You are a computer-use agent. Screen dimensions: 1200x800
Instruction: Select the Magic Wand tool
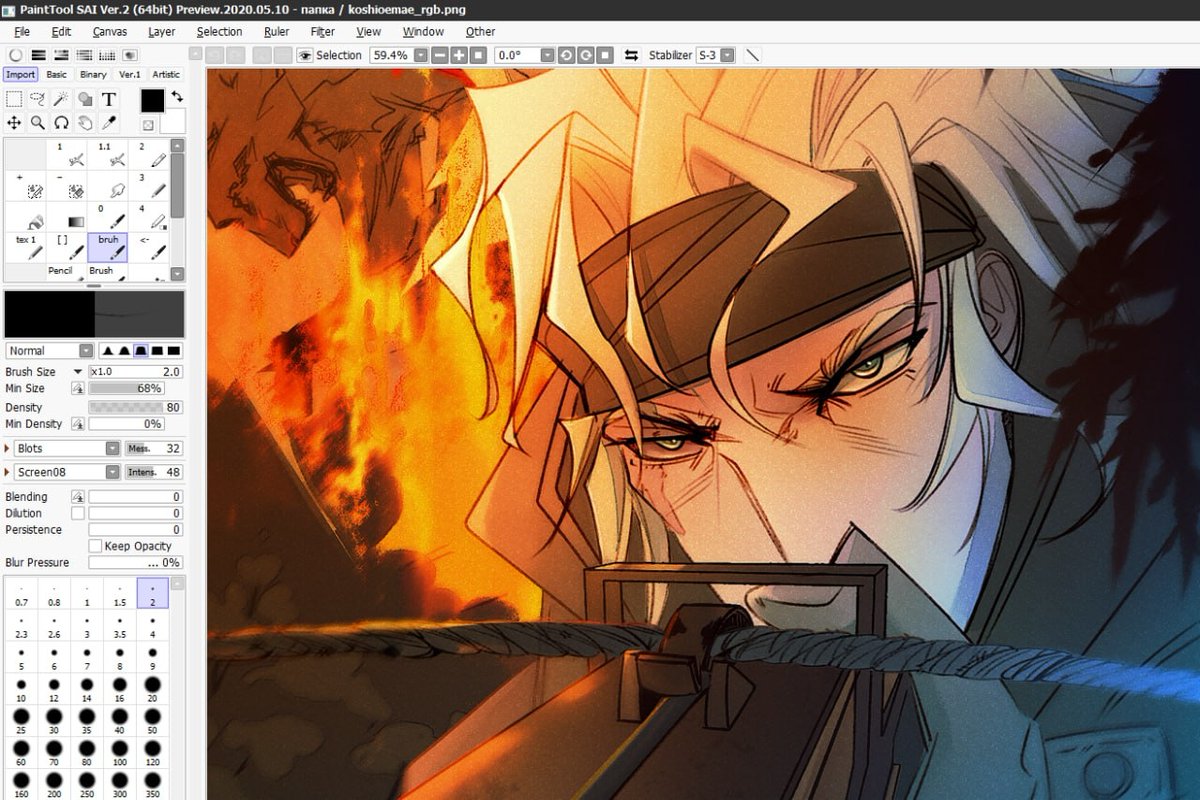(62, 99)
